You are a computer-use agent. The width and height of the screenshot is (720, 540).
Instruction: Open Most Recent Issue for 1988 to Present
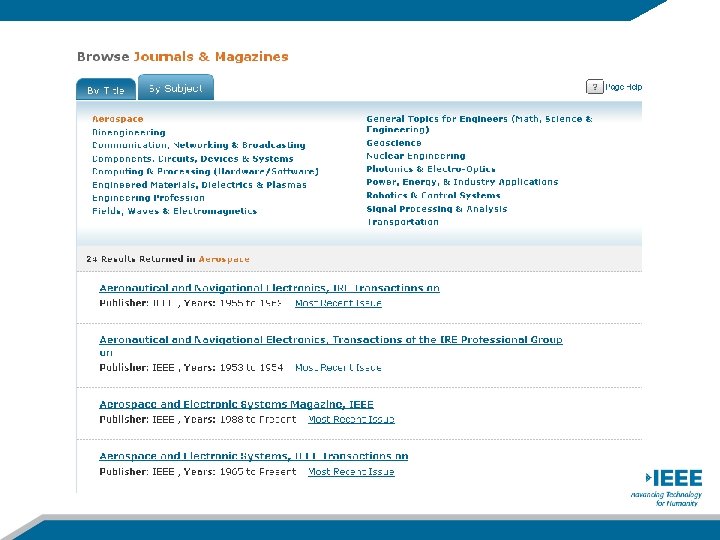point(351,419)
